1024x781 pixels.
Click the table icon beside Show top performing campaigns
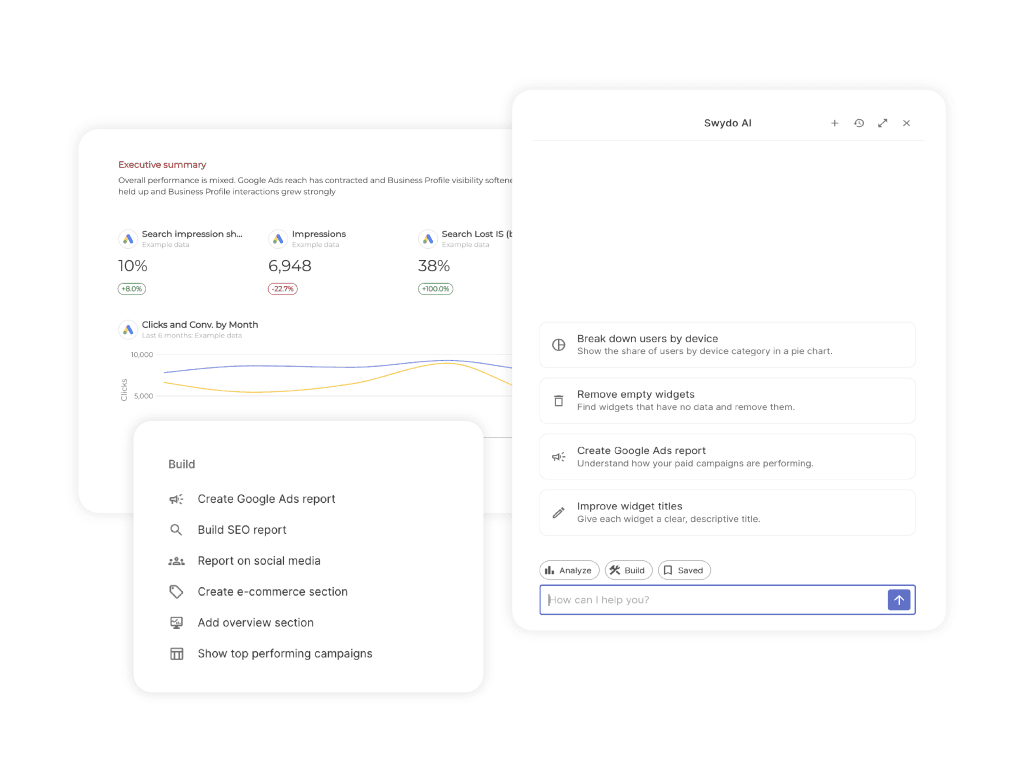tap(176, 654)
